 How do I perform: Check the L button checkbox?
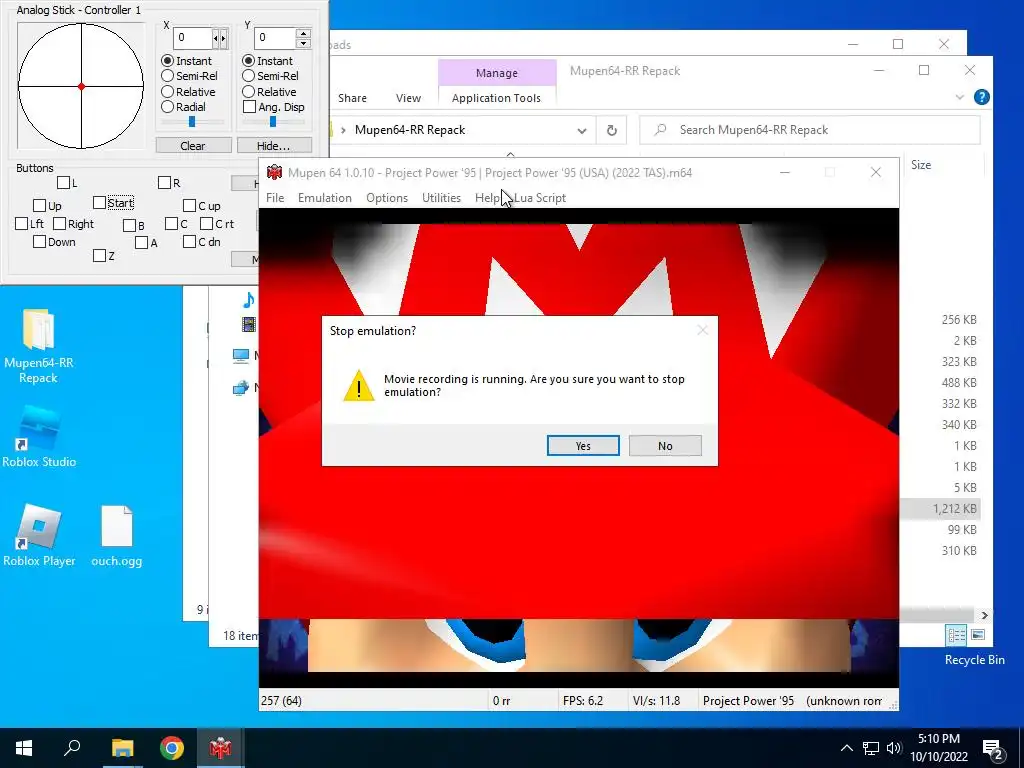coord(63,183)
